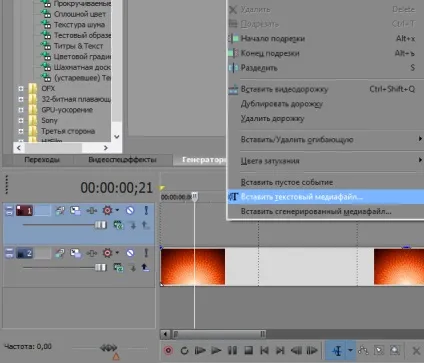Toggle Bypass Motion Blur on track 2

pyautogui.click(x=60, y=253)
